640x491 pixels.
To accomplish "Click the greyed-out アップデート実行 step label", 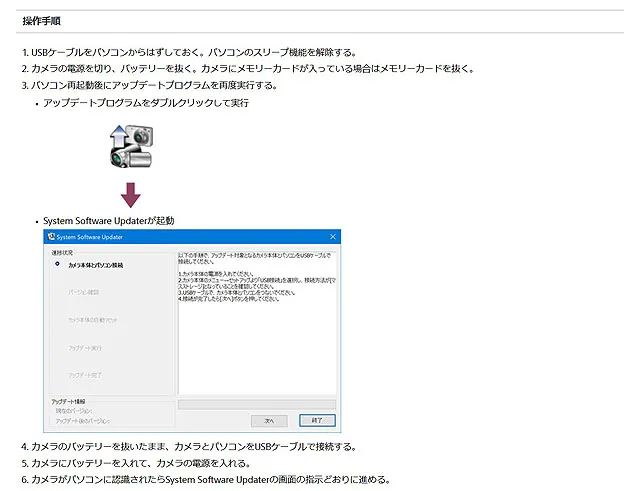I will coord(85,348).
